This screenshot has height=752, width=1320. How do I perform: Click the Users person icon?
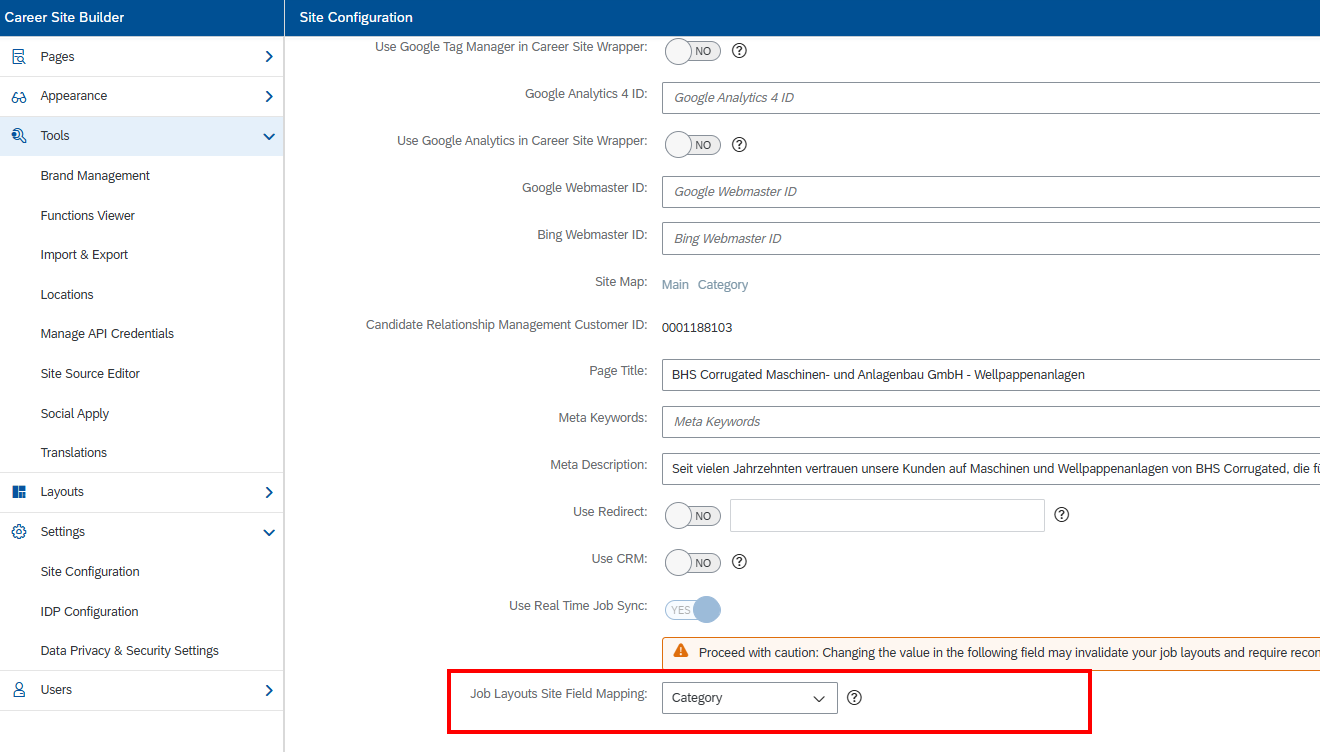point(19,690)
